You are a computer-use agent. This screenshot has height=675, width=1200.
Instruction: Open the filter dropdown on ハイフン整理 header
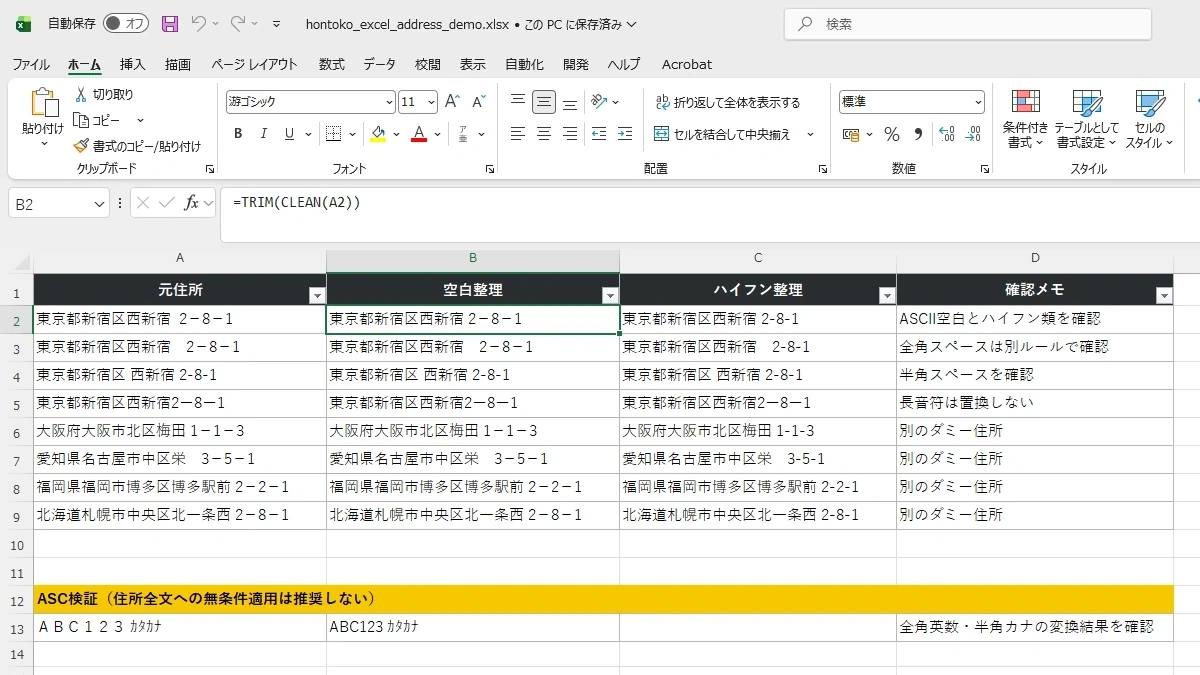click(886, 295)
